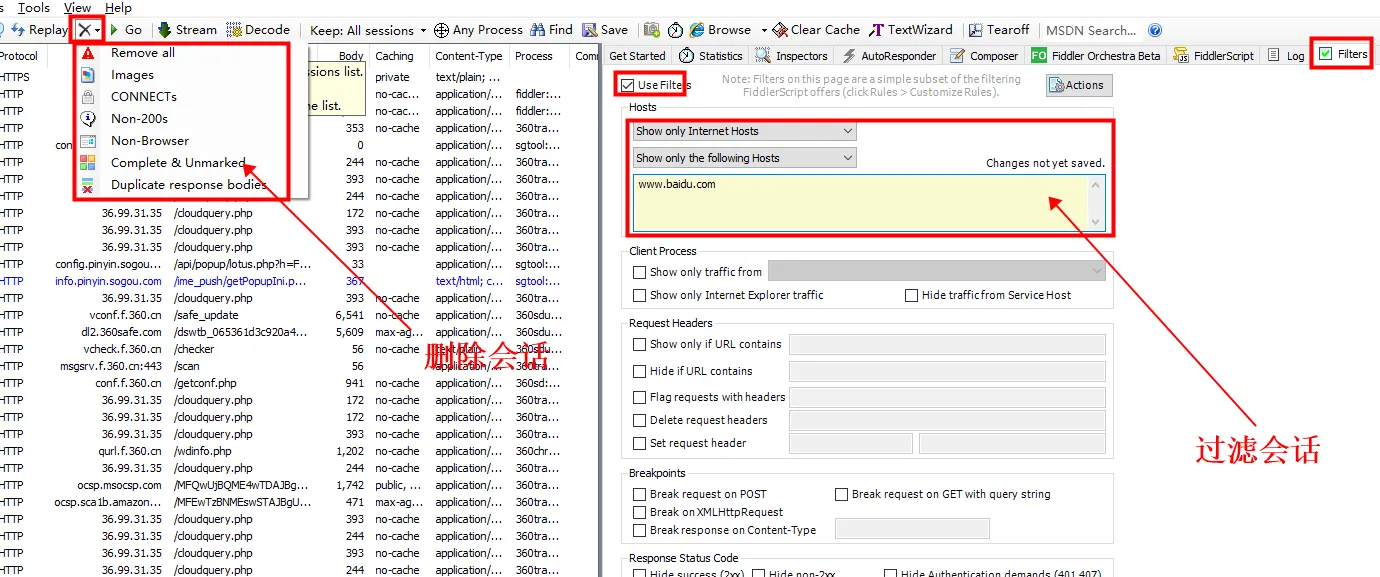Enable Hide traffic from Service Host

pyautogui.click(x=912, y=295)
